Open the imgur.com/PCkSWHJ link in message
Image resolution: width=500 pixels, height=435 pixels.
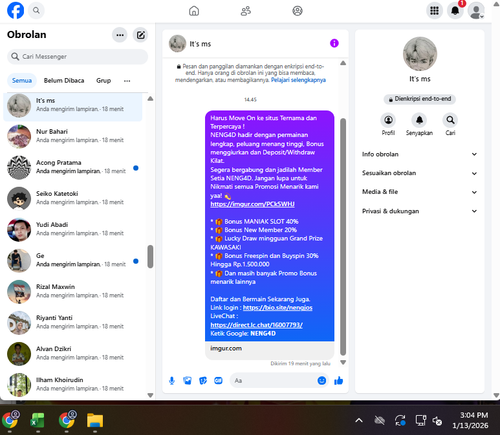pyautogui.click(x=252, y=204)
